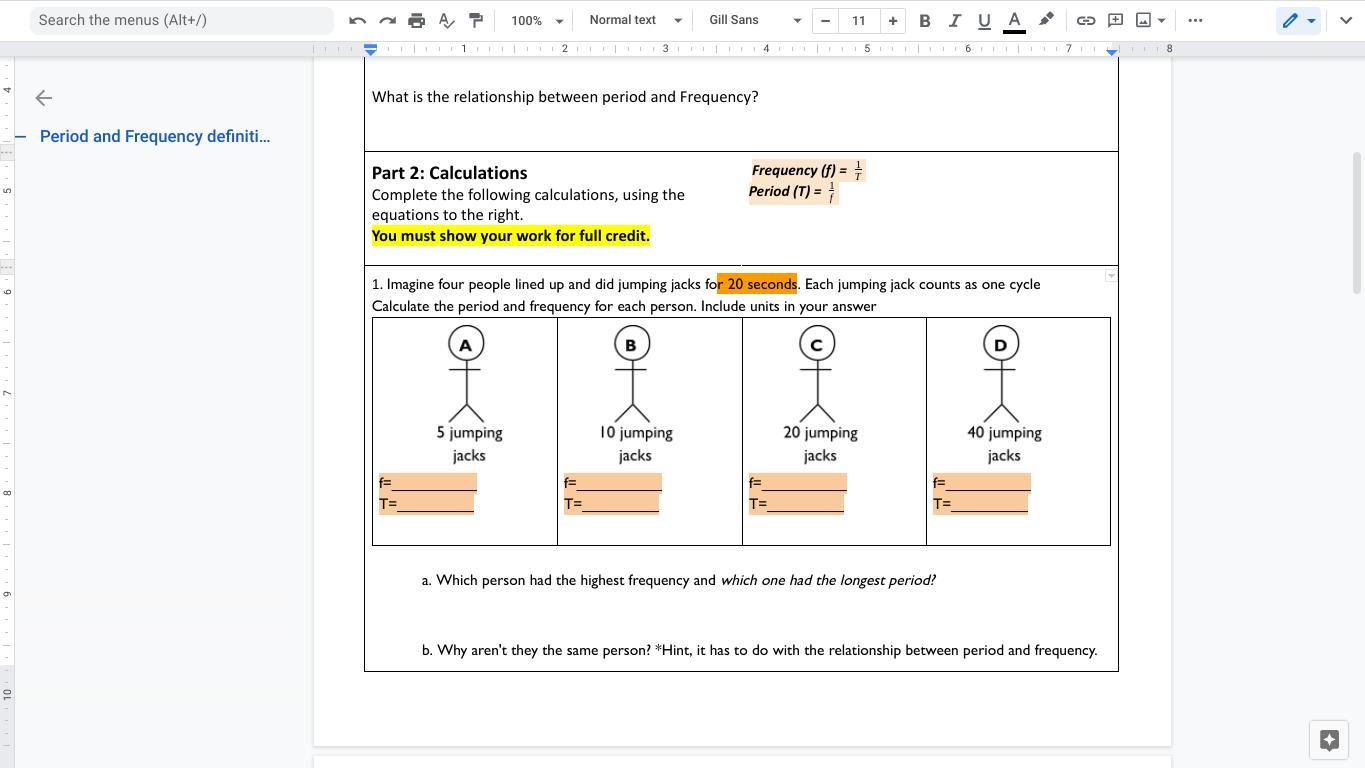
Task: Add a comment from toolbar
Action: pos(1115,20)
